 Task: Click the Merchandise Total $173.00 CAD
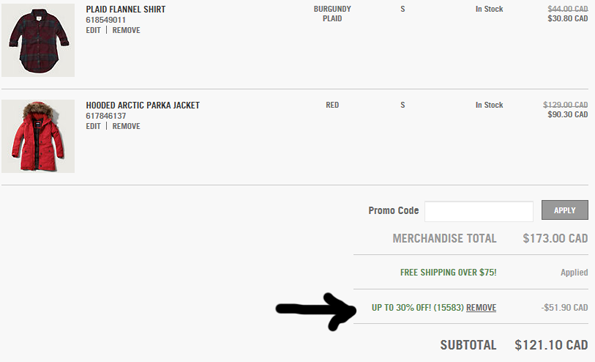(x=555, y=238)
